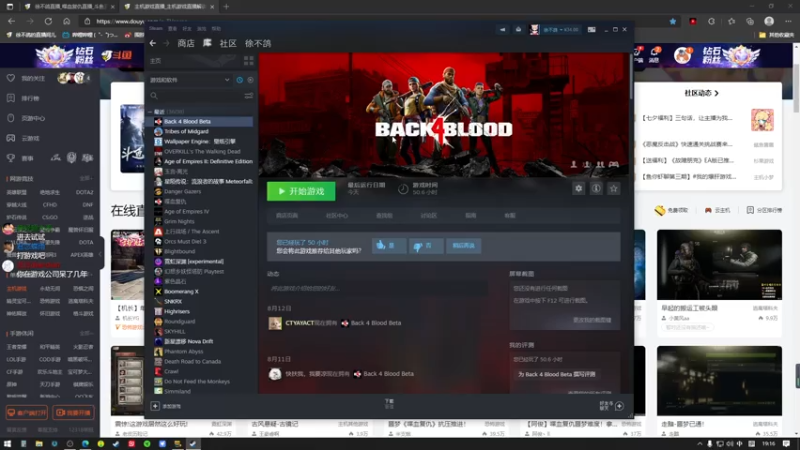Select Wallpaper Engine in library list
This screenshot has width=800, height=450.
[x=200, y=141]
